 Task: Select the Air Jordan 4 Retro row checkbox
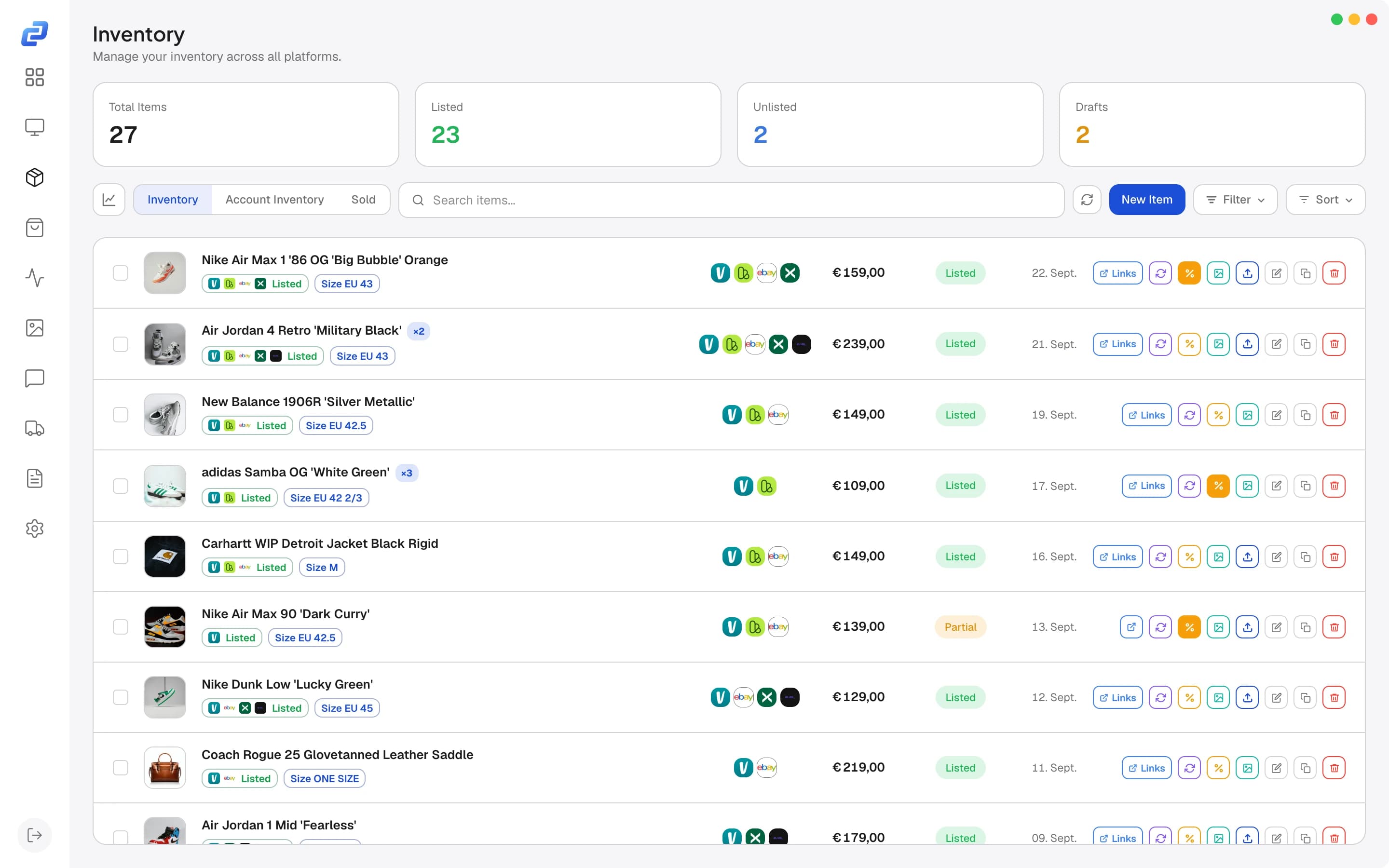tap(121, 344)
